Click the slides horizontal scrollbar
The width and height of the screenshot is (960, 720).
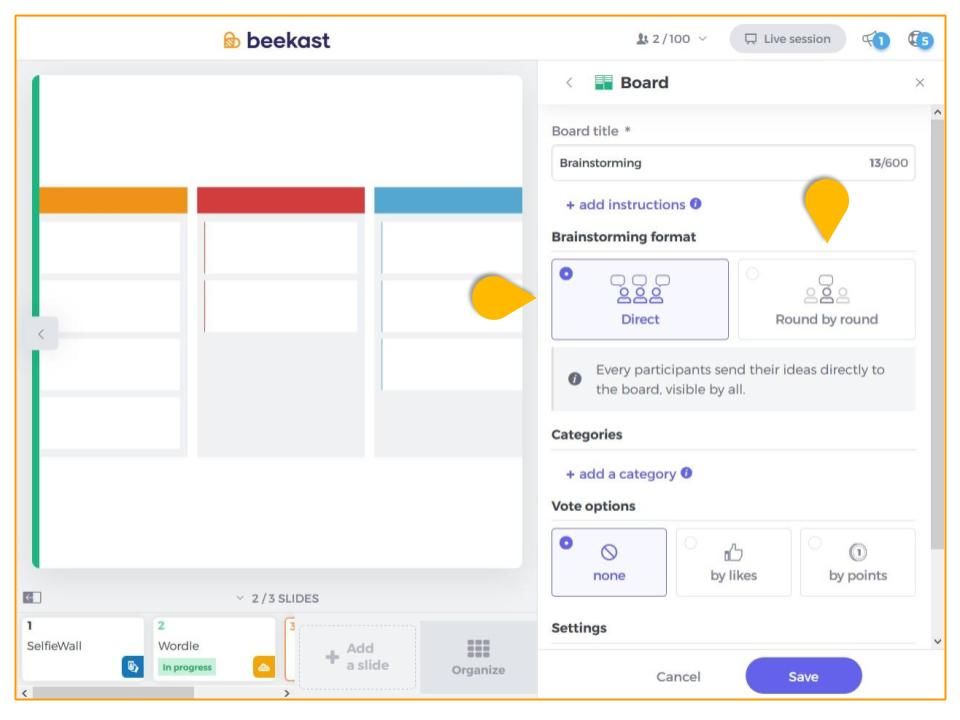[114, 692]
